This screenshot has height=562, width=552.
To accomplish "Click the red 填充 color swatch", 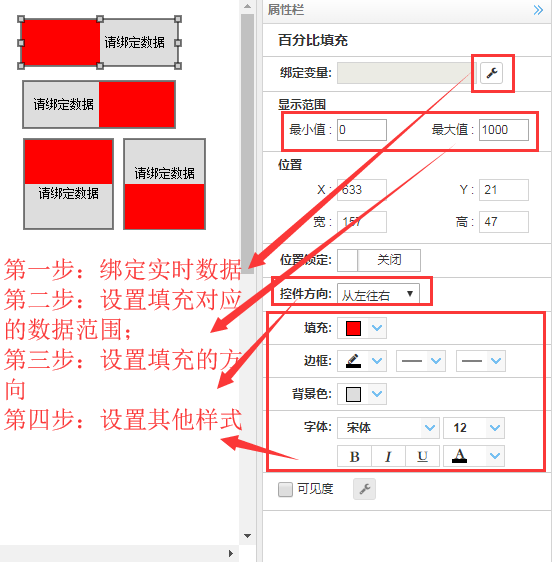I will point(353,328).
